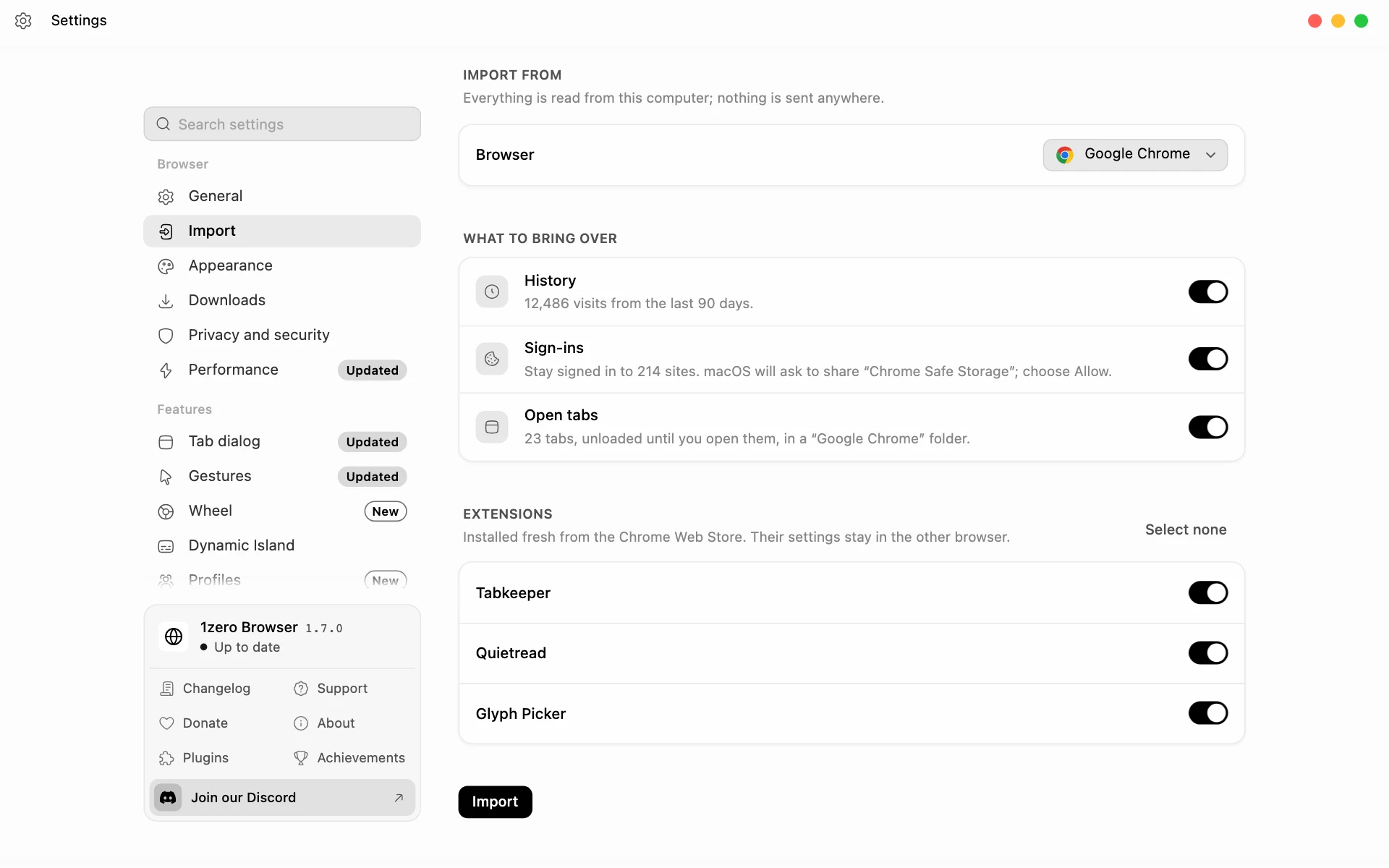Image resolution: width=1389 pixels, height=868 pixels.
Task: Select the Import sidebar item
Action: point(282,231)
